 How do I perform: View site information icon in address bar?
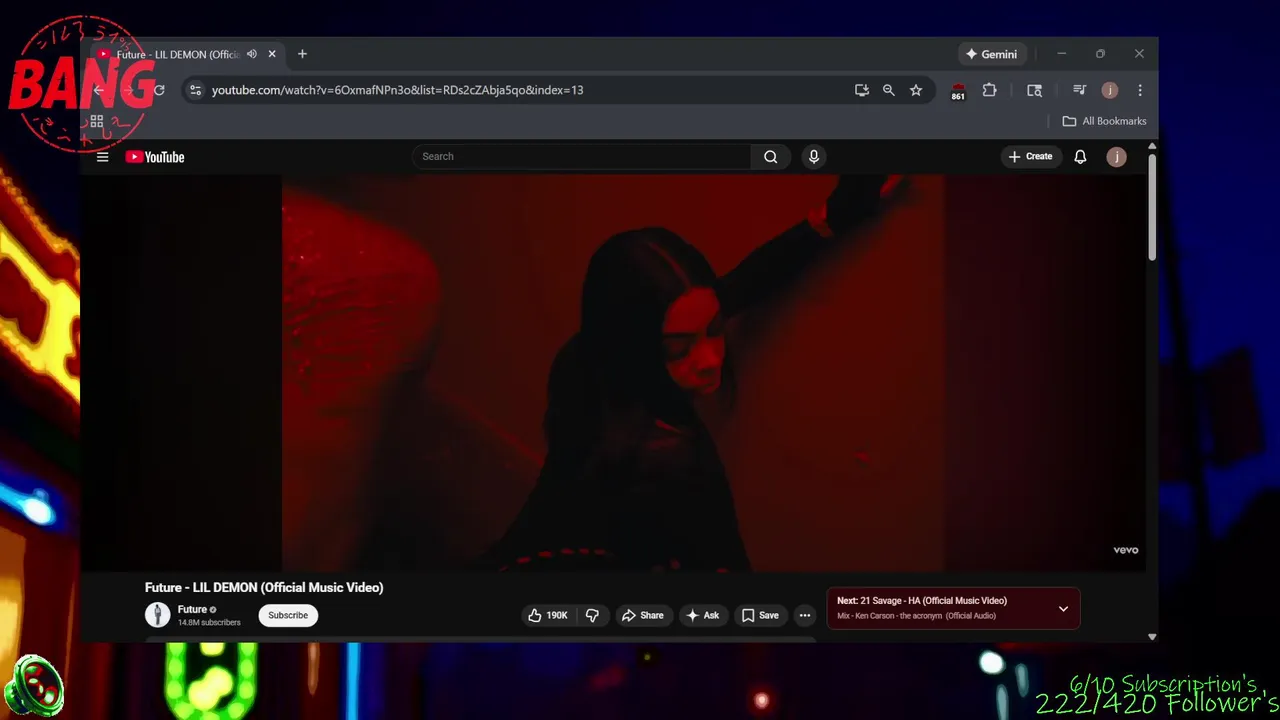[196, 90]
